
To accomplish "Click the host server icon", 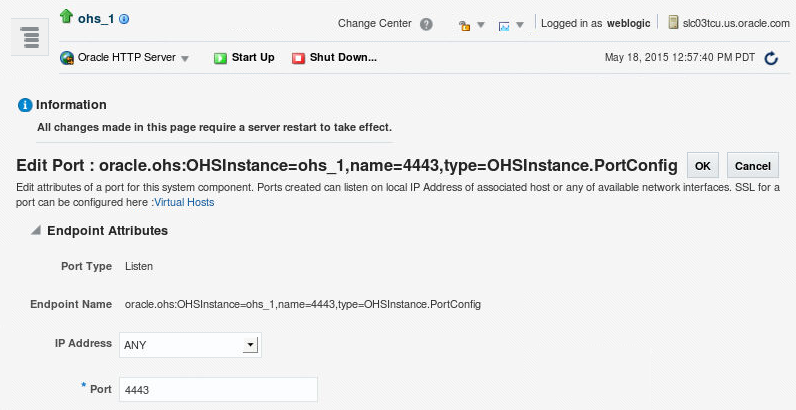I will pyautogui.click(x=673, y=22).
